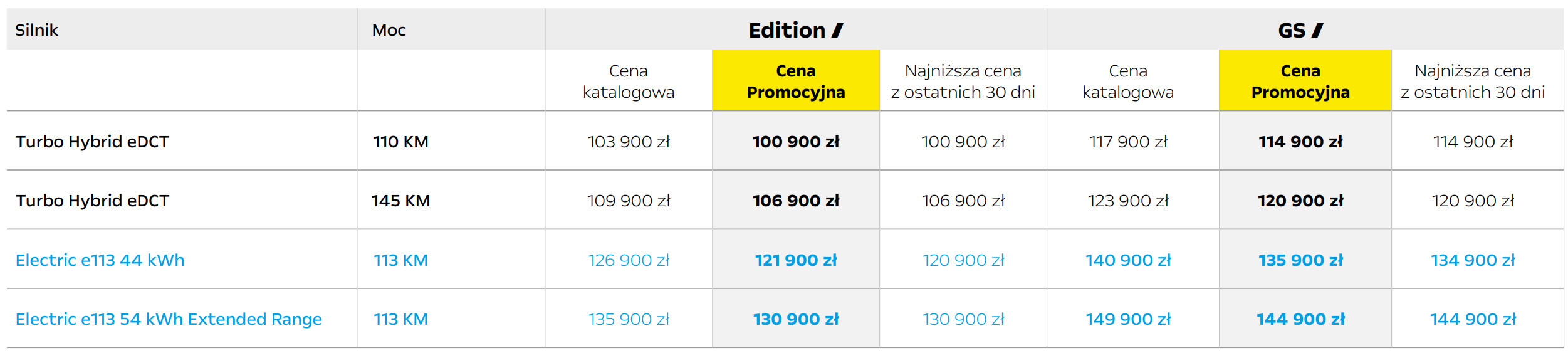Open the Electric e113 44 kWh link

point(100,260)
